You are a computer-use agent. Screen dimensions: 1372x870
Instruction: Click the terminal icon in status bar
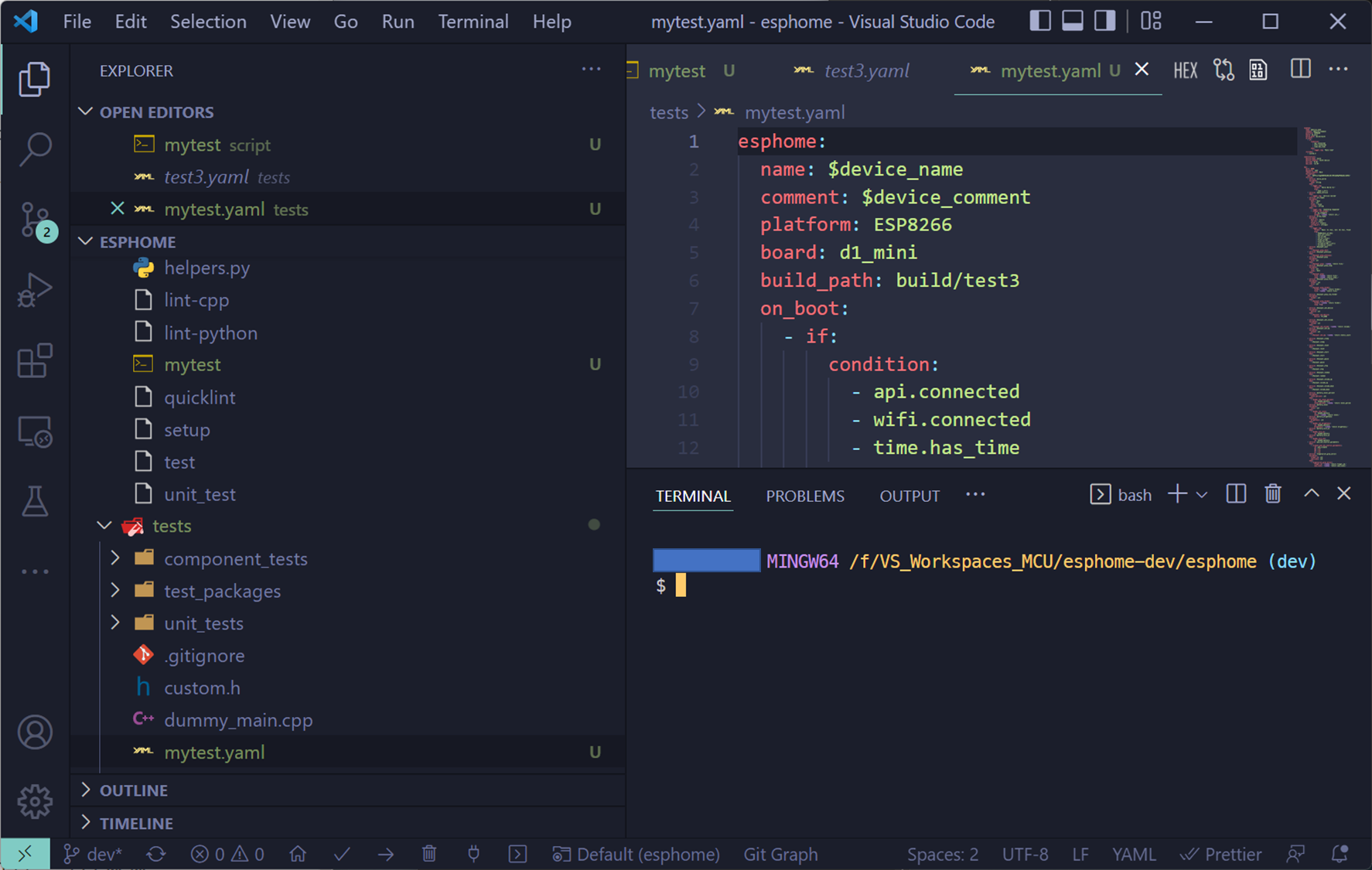click(x=517, y=854)
